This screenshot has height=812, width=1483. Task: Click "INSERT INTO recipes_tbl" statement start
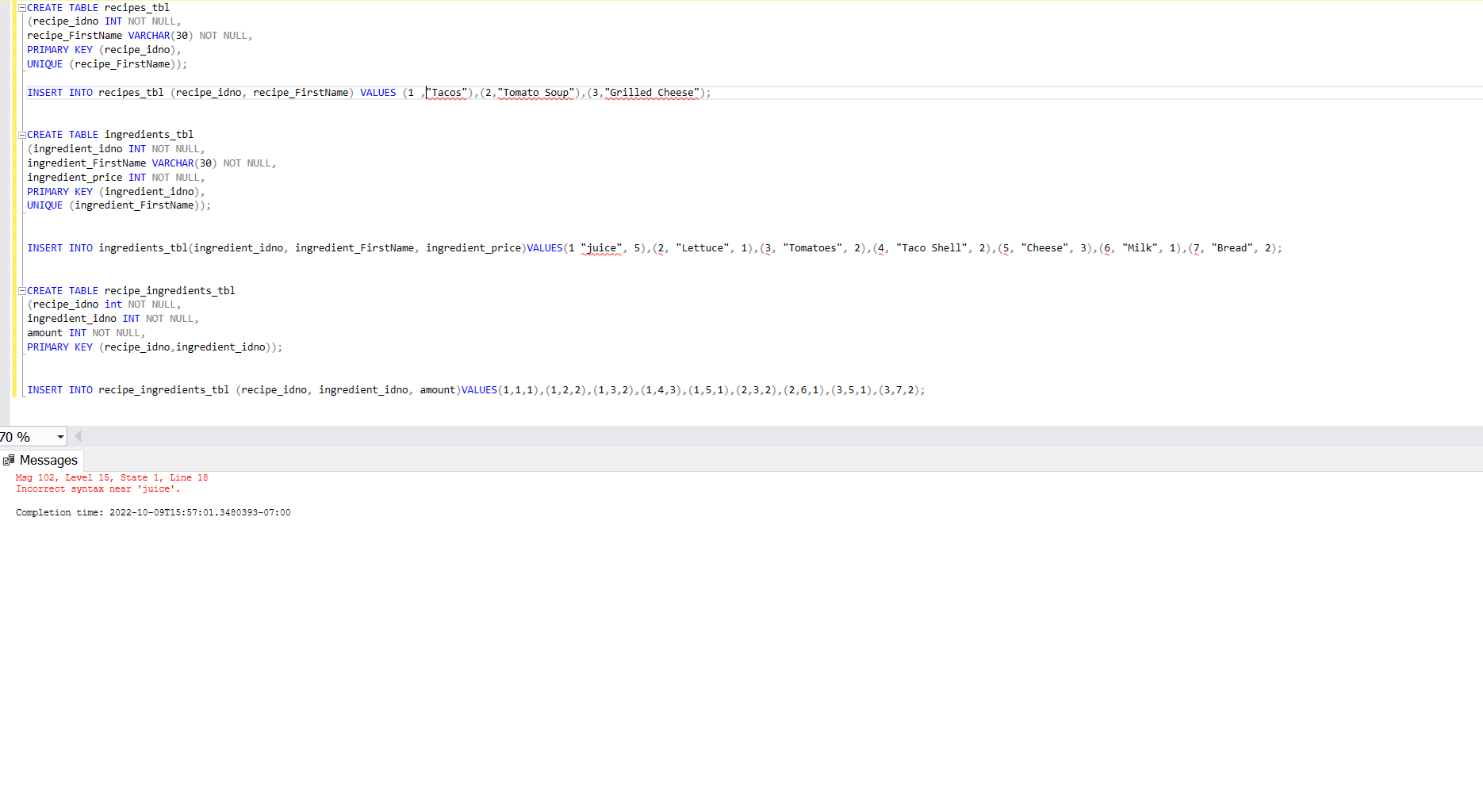(95, 93)
